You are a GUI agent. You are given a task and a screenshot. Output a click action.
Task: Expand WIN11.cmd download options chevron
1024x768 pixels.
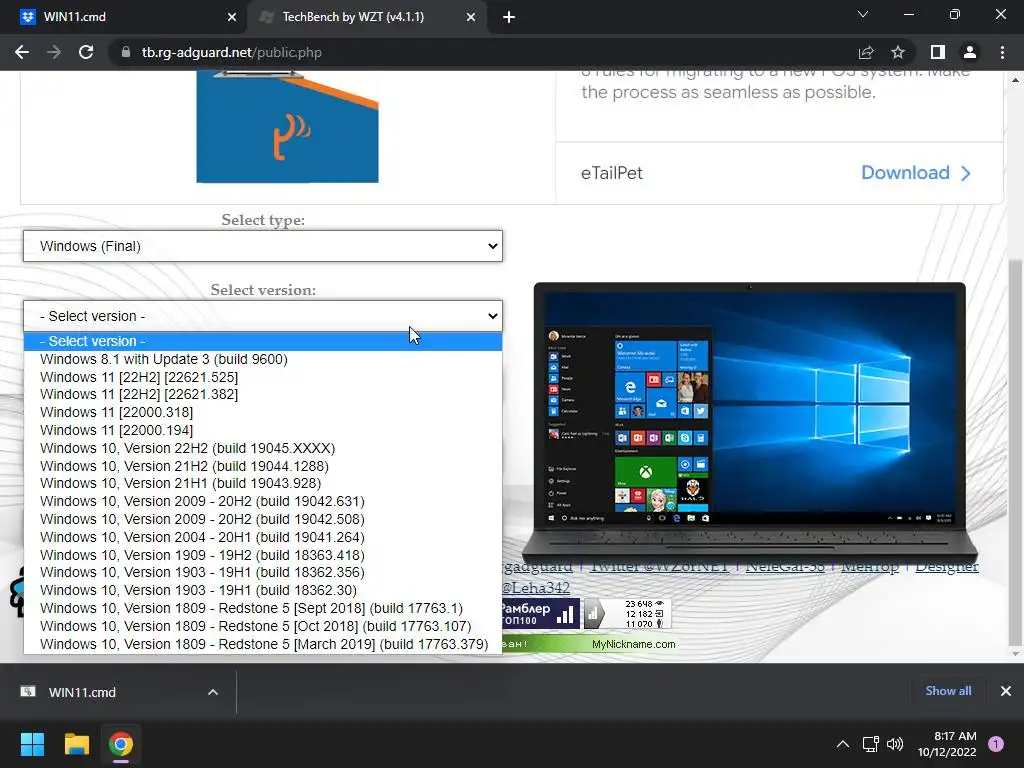213,692
